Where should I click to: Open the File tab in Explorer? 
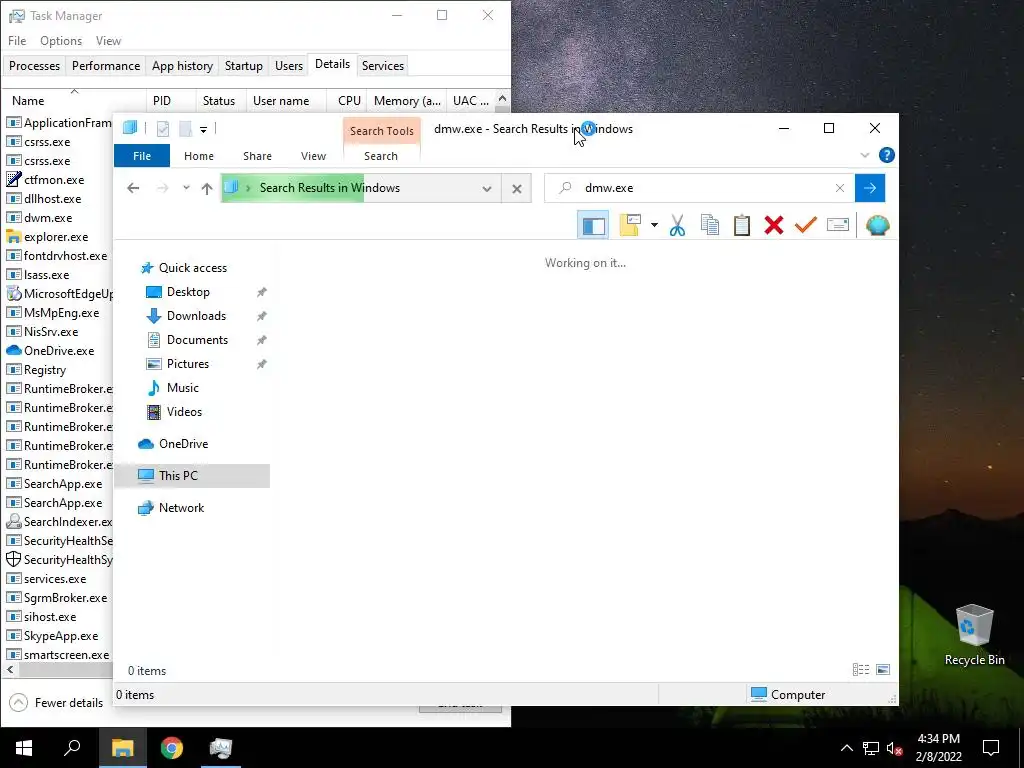[x=142, y=156]
